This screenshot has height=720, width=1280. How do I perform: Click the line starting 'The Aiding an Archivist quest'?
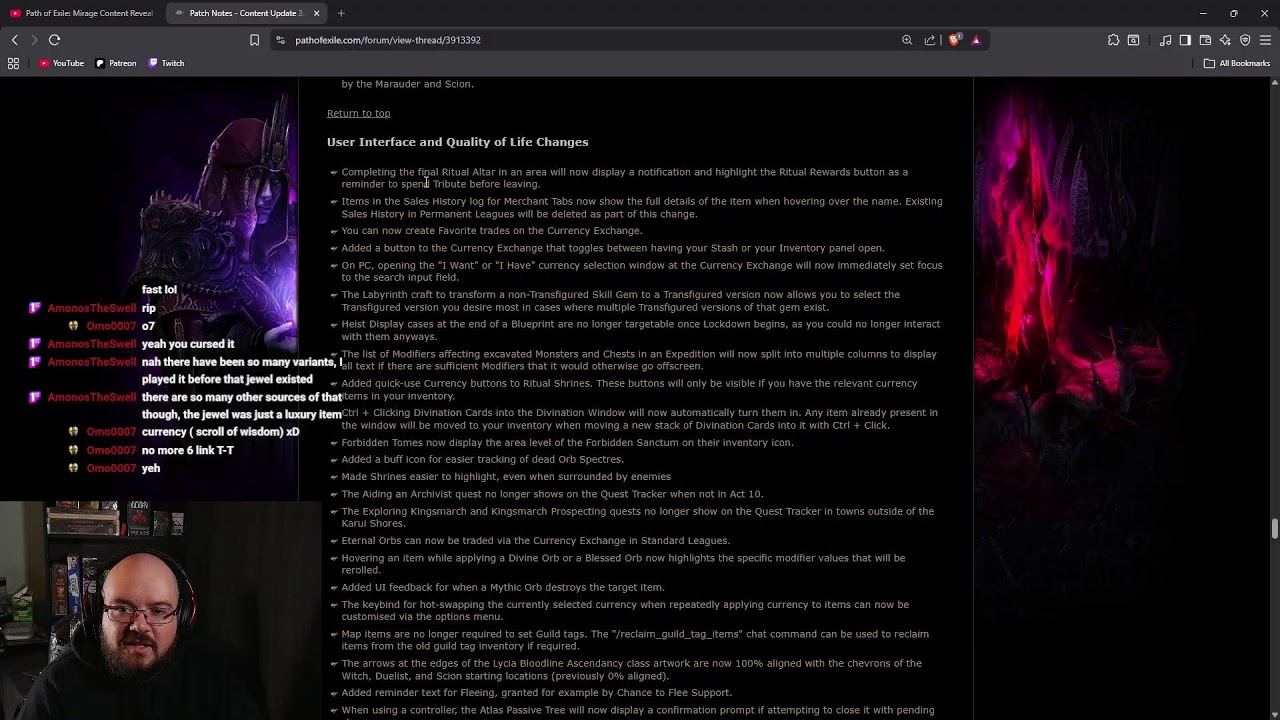click(552, 494)
